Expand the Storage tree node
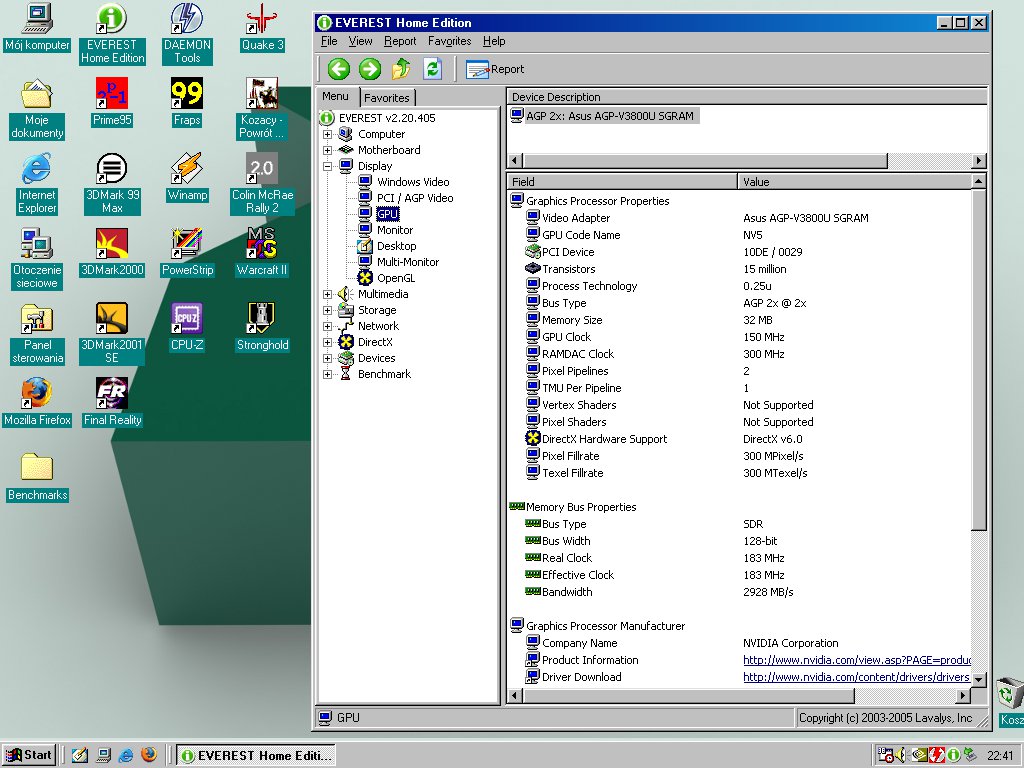This screenshot has width=1024, height=768. point(327,310)
